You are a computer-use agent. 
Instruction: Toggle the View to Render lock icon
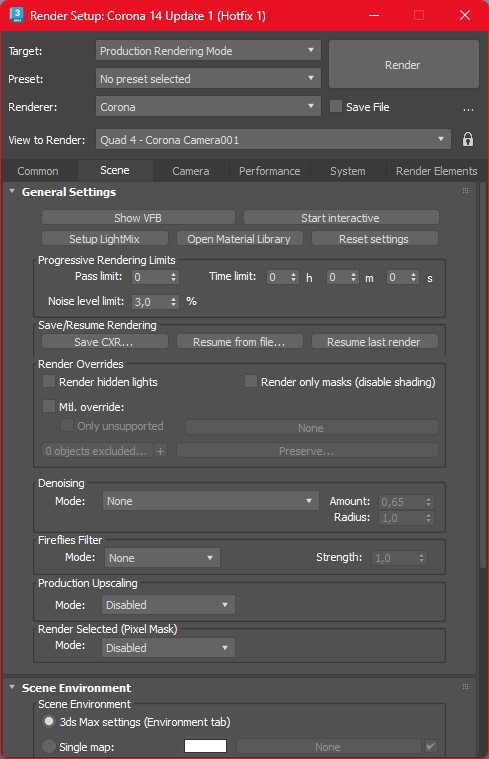tap(468, 139)
